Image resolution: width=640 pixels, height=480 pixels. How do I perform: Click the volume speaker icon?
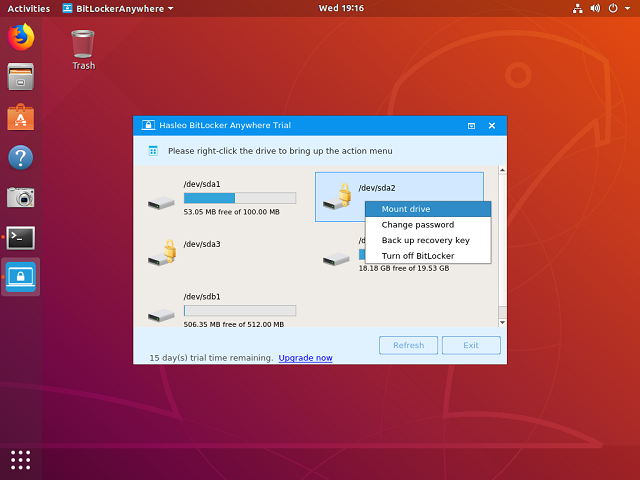596,8
